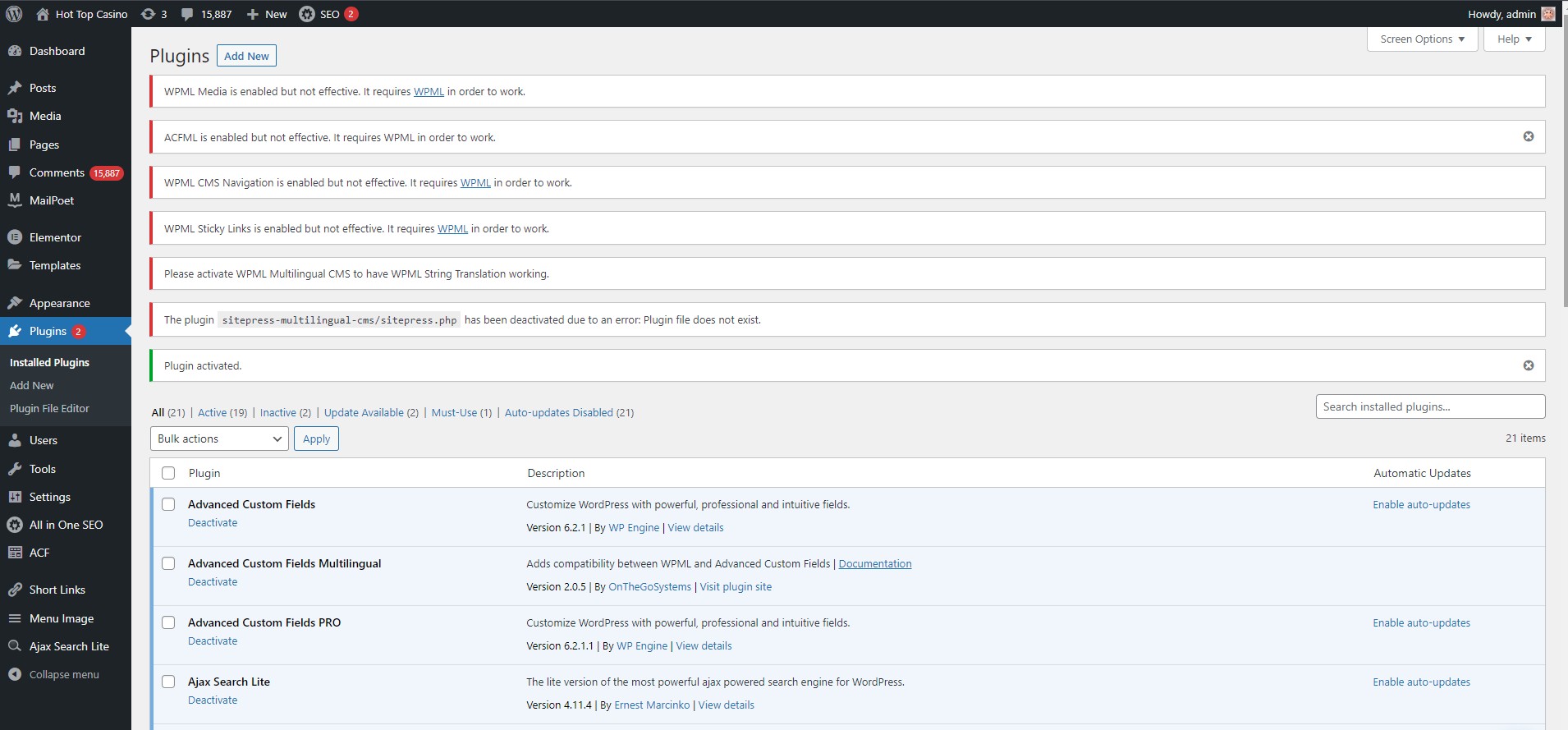Viewport: 1568px width, 730px height.
Task: Check the Advanced Custom Fields plugin checkbox
Action: pos(168,504)
